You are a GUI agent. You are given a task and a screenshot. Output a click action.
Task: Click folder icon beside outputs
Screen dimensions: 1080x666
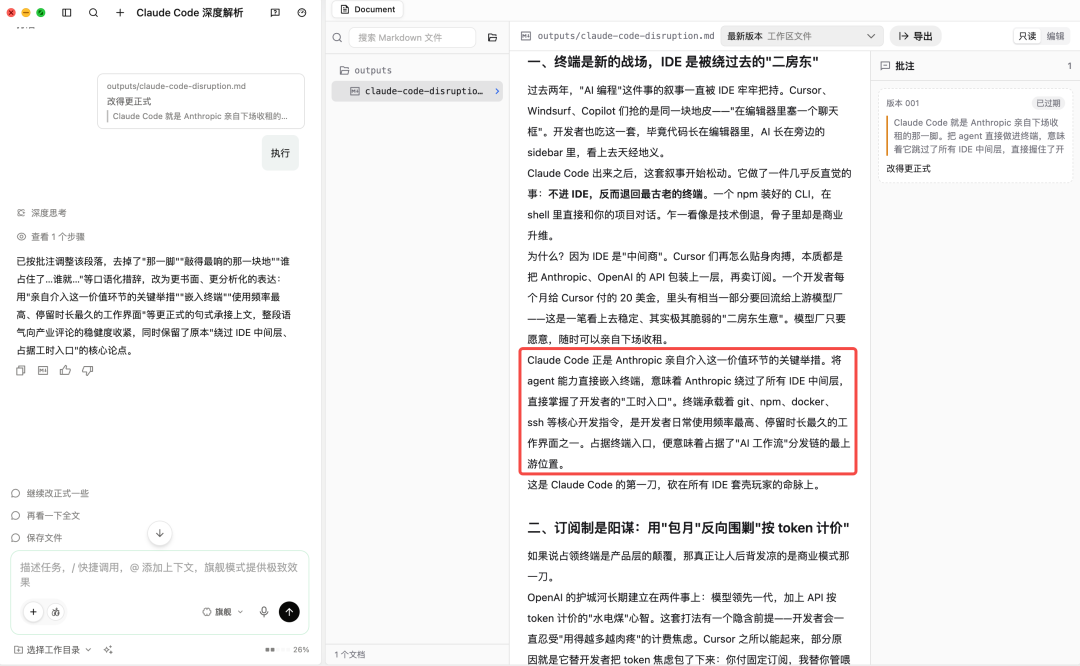[x=344, y=70]
